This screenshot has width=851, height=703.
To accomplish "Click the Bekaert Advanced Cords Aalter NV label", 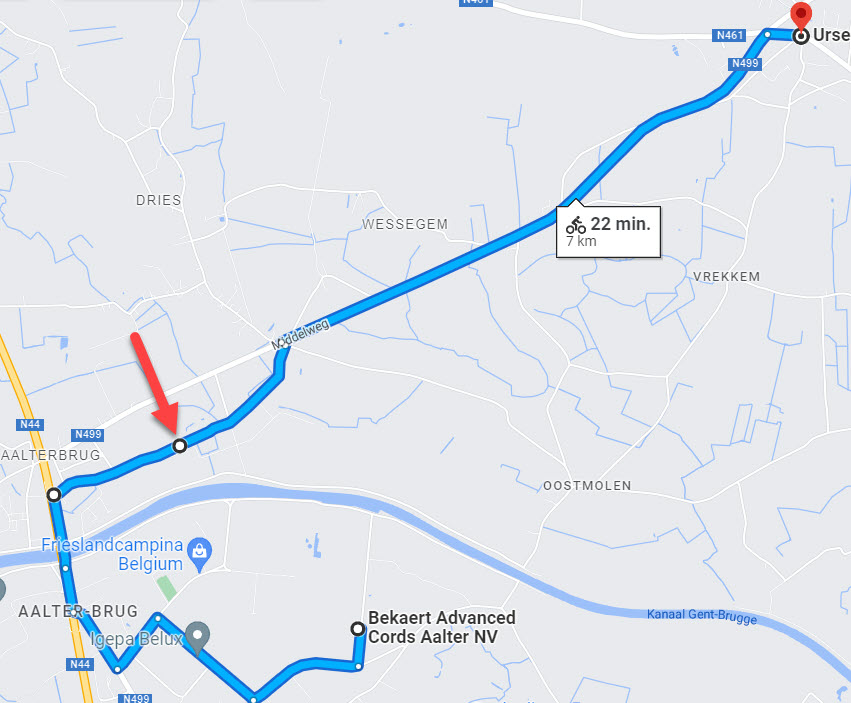I will (442, 627).
